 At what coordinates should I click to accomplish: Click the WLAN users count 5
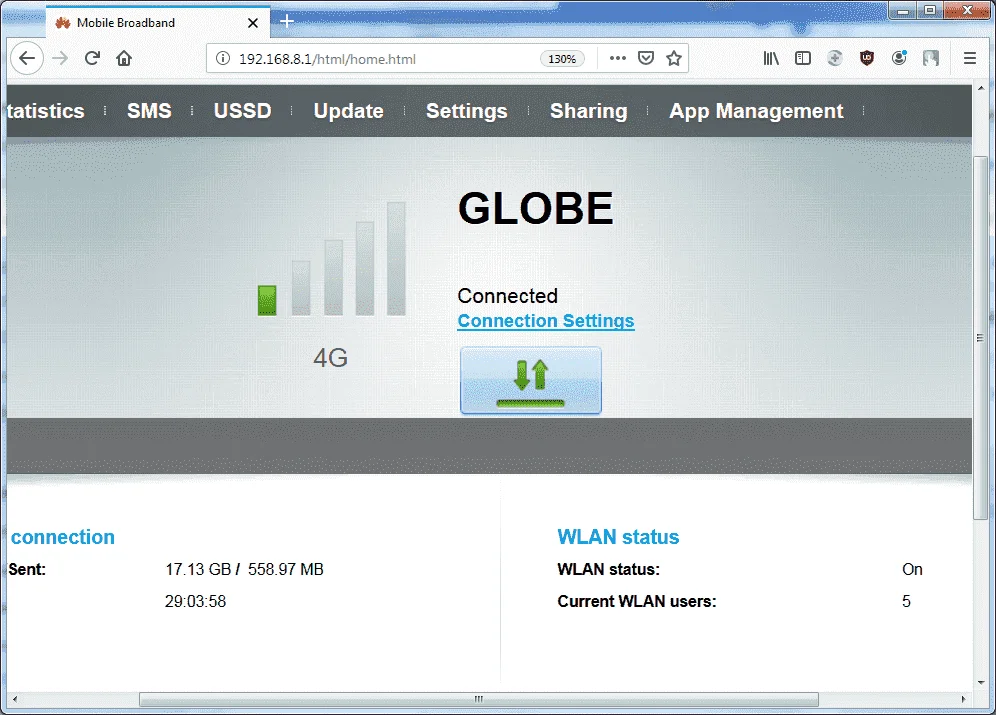pyautogui.click(x=906, y=601)
